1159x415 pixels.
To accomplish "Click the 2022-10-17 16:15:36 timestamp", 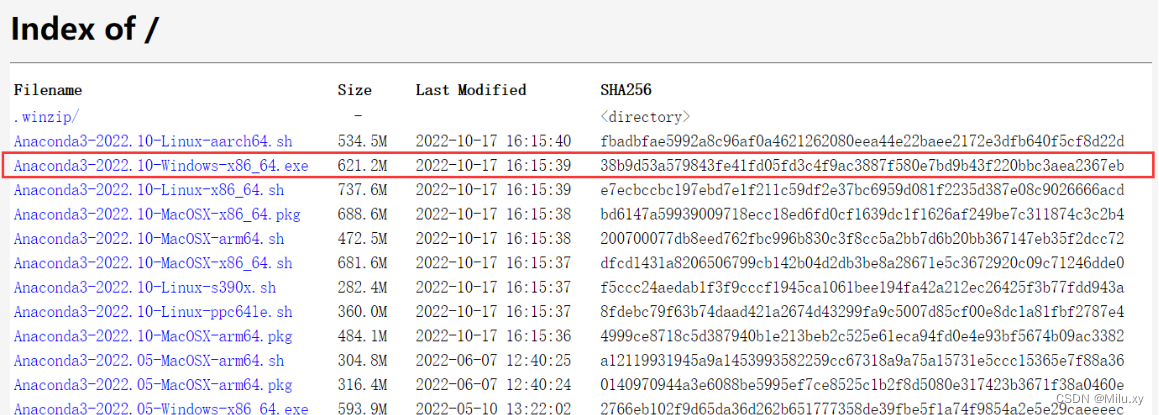I will (x=493, y=337).
